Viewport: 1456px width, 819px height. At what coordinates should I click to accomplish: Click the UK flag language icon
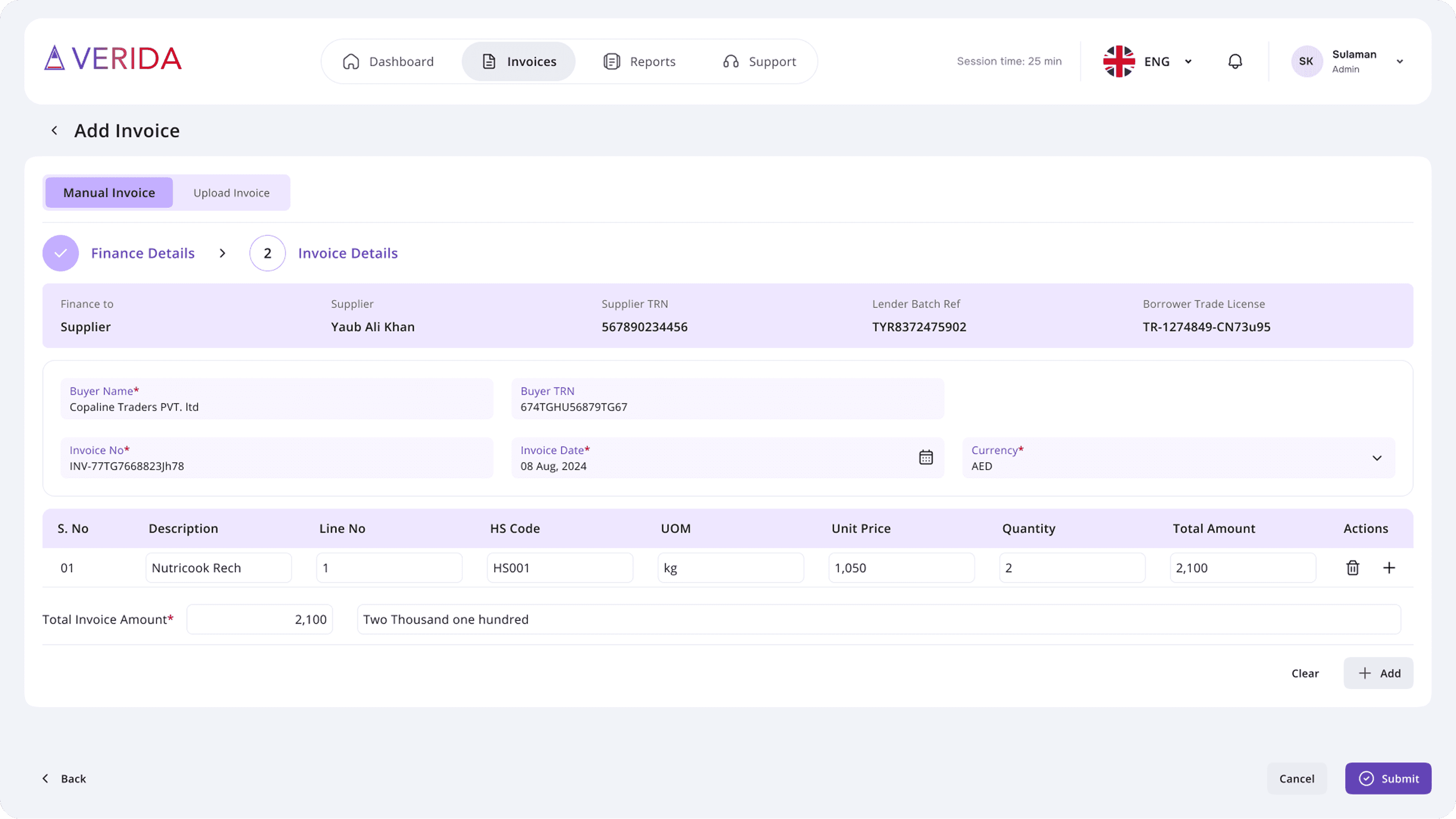pyautogui.click(x=1119, y=61)
